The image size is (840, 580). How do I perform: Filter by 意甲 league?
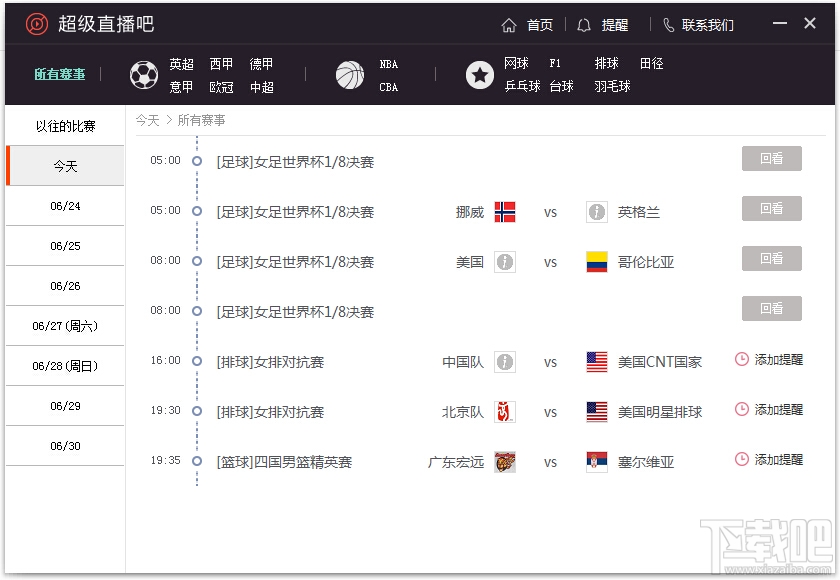point(181,87)
